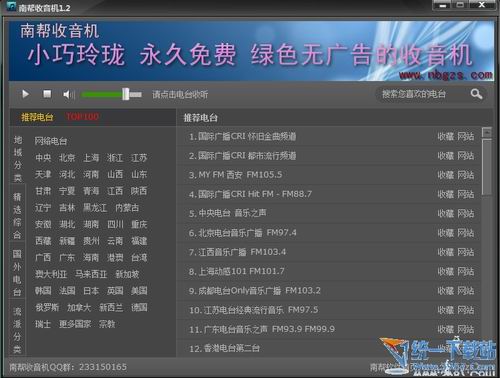This screenshot has height=378, width=500.
Task: Click the station list scrollbar thumb
Action: pyautogui.click(x=487, y=168)
